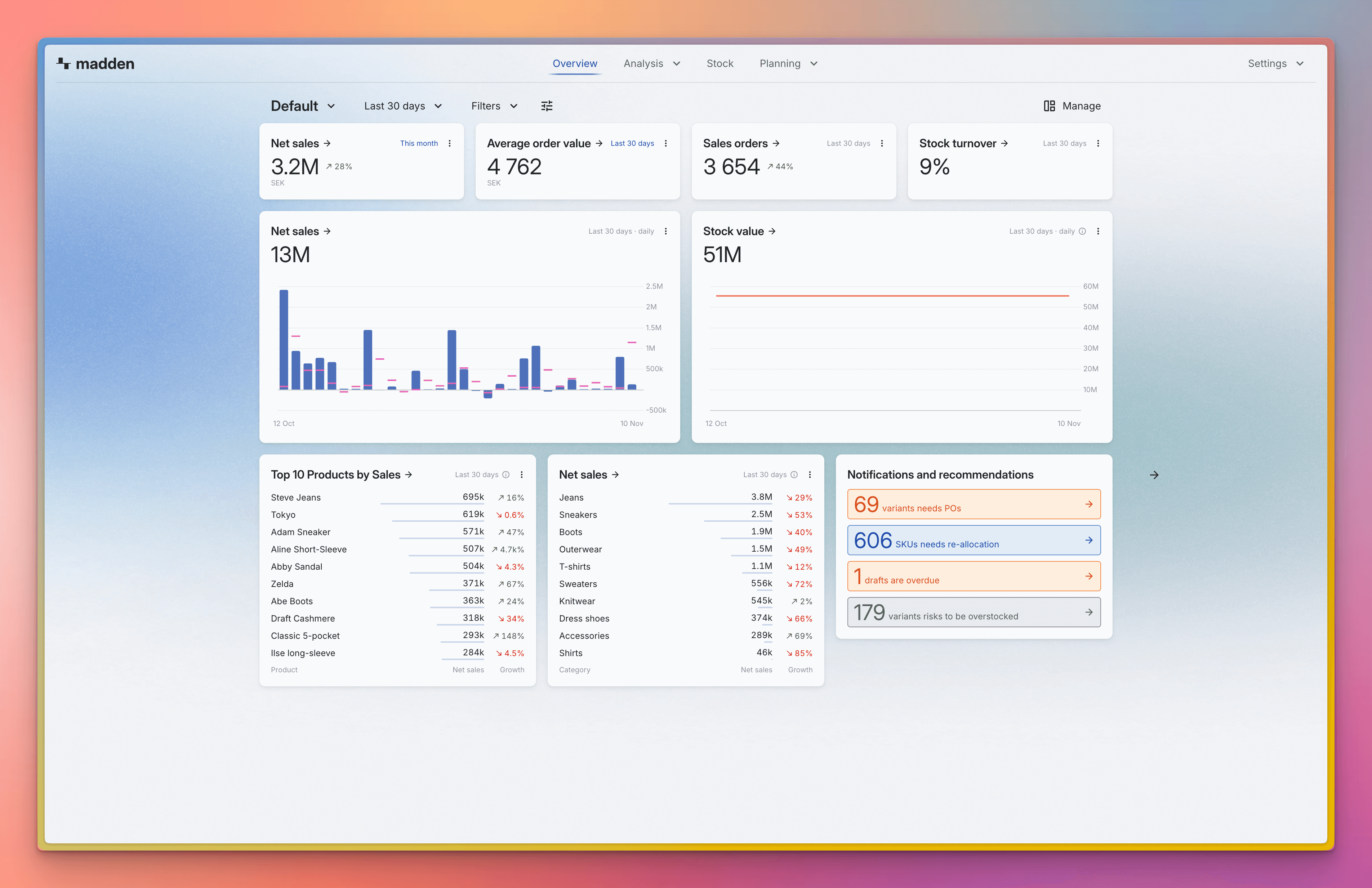Click the Average order value title link
The image size is (1372, 888).
(538, 143)
